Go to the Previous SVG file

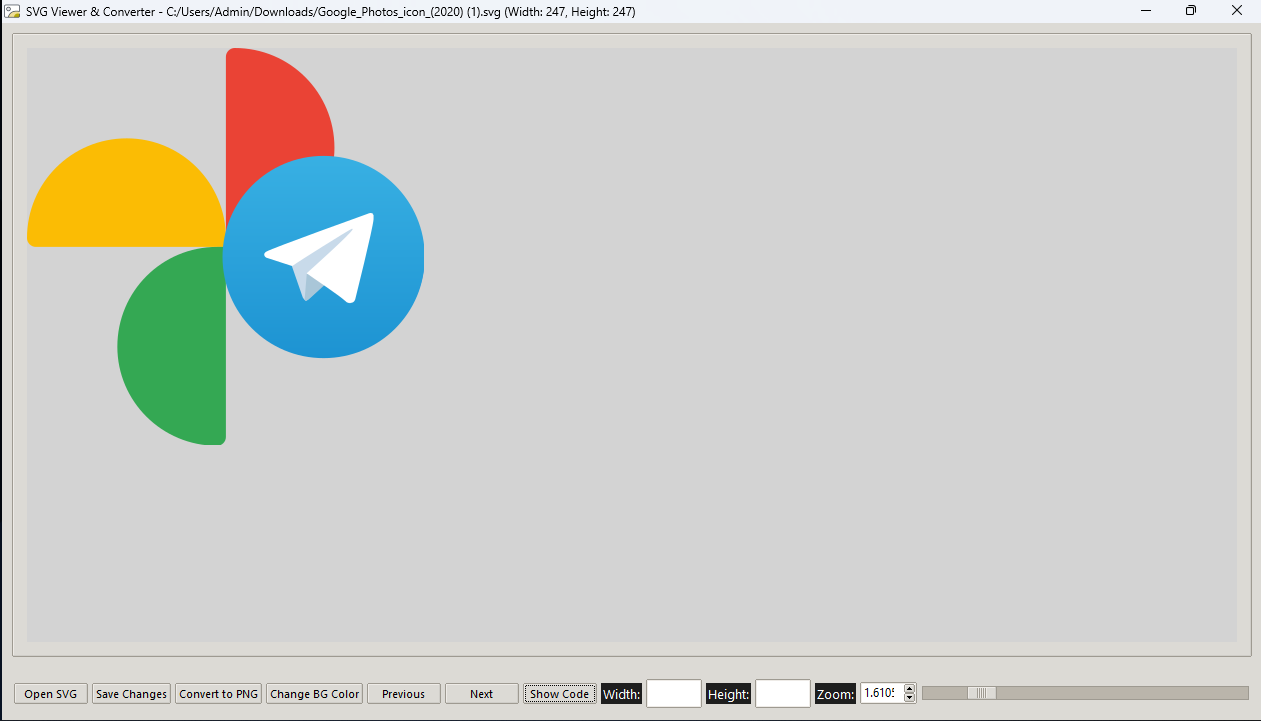coord(404,694)
